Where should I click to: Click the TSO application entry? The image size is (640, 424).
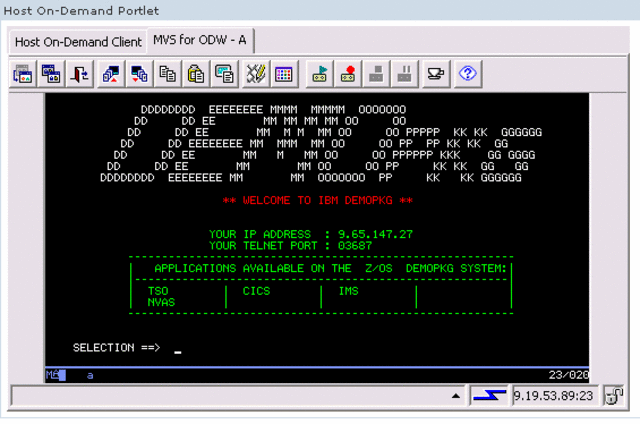click(158, 291)
